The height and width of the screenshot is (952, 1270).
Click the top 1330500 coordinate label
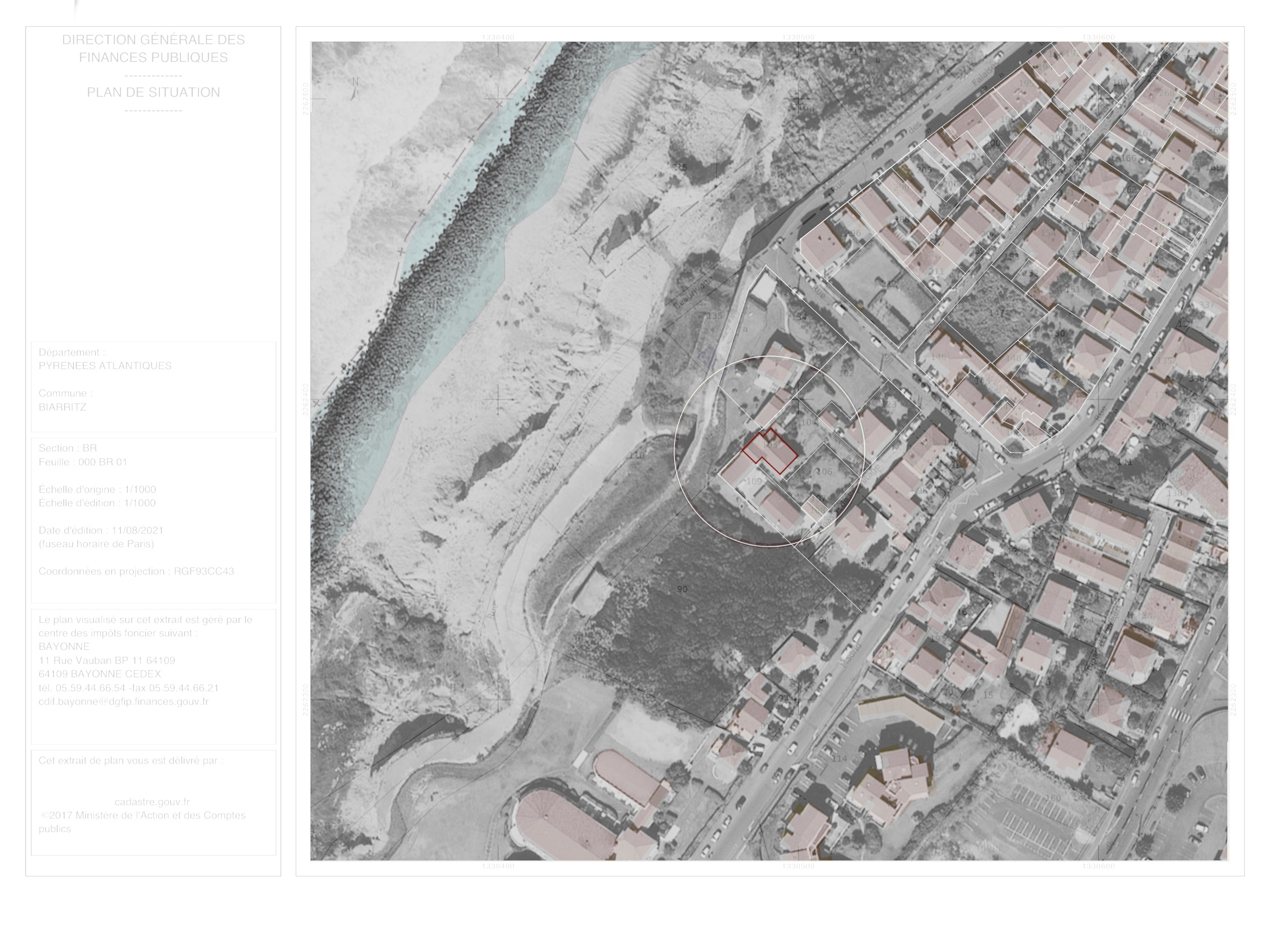[798, 37]
